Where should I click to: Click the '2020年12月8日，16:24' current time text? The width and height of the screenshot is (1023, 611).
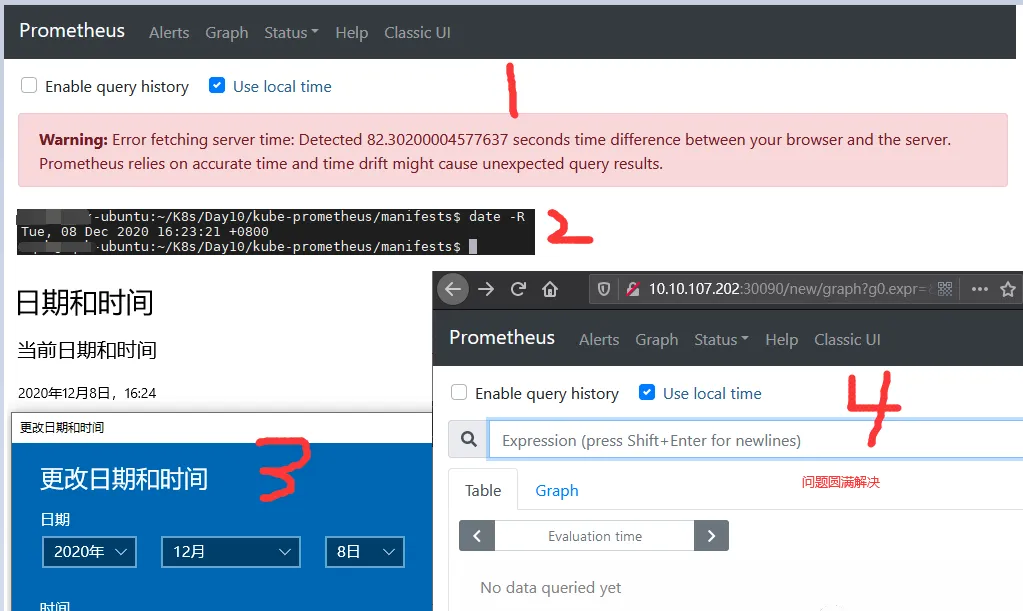tap(87, 393)
